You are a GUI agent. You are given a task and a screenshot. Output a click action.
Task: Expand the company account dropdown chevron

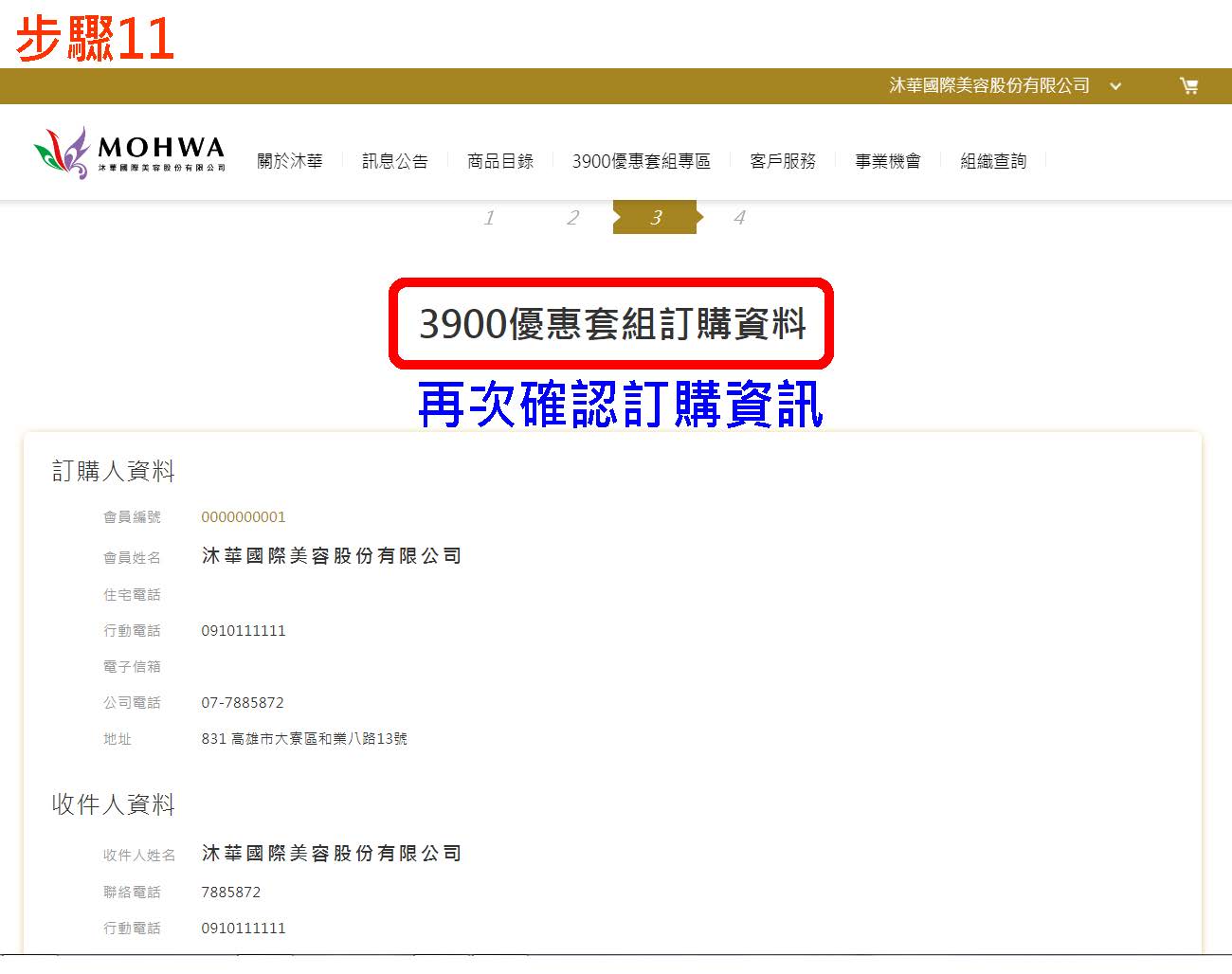tap(1115, 86)
